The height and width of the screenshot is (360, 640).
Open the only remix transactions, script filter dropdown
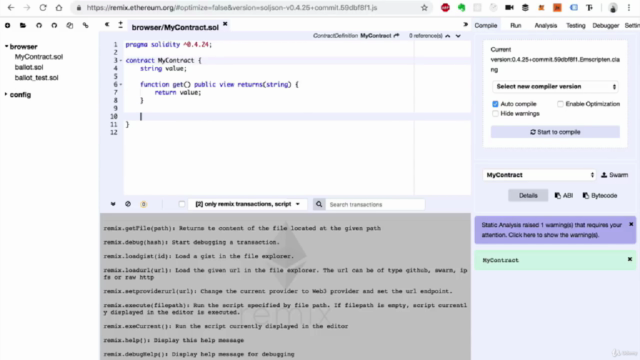(x=247, y=204)
